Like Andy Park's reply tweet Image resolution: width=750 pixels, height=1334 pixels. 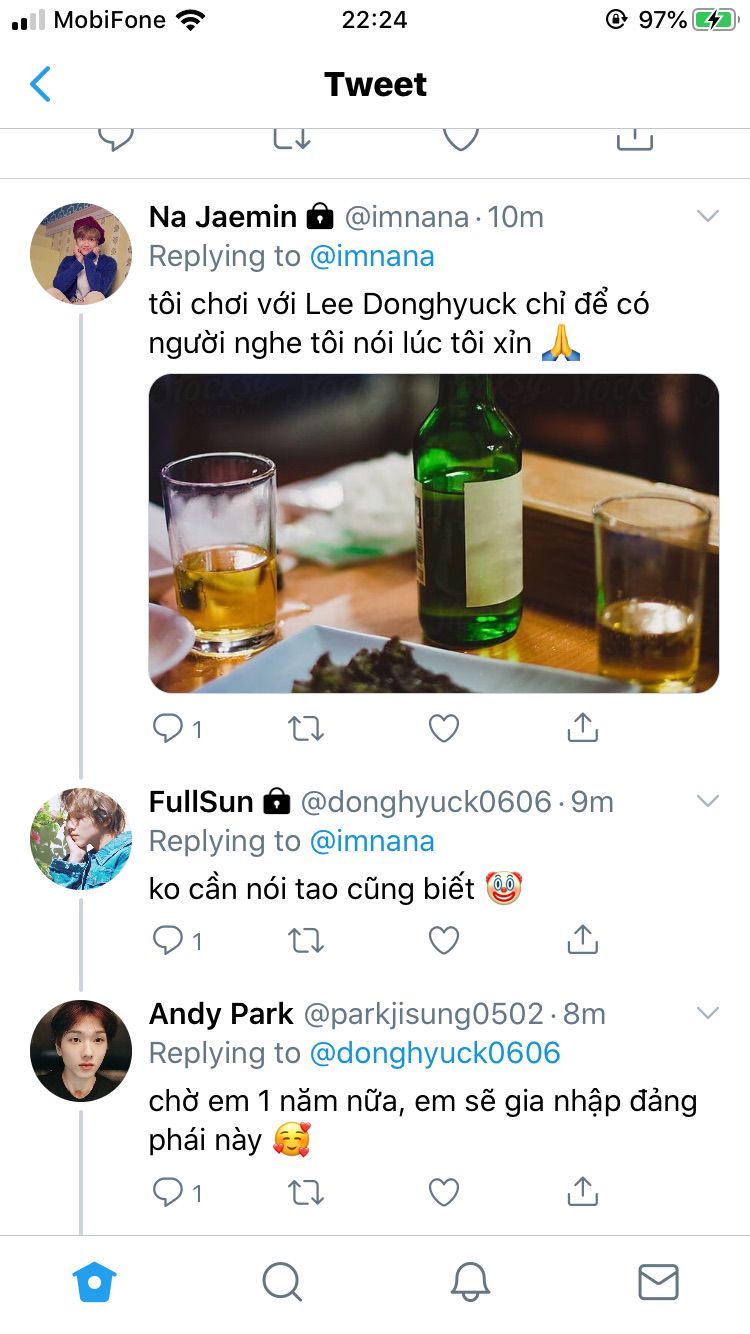coord(444,1191)
